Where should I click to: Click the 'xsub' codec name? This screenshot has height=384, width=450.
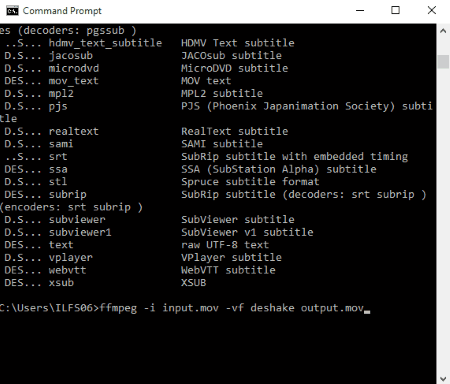tap(61, 283)
